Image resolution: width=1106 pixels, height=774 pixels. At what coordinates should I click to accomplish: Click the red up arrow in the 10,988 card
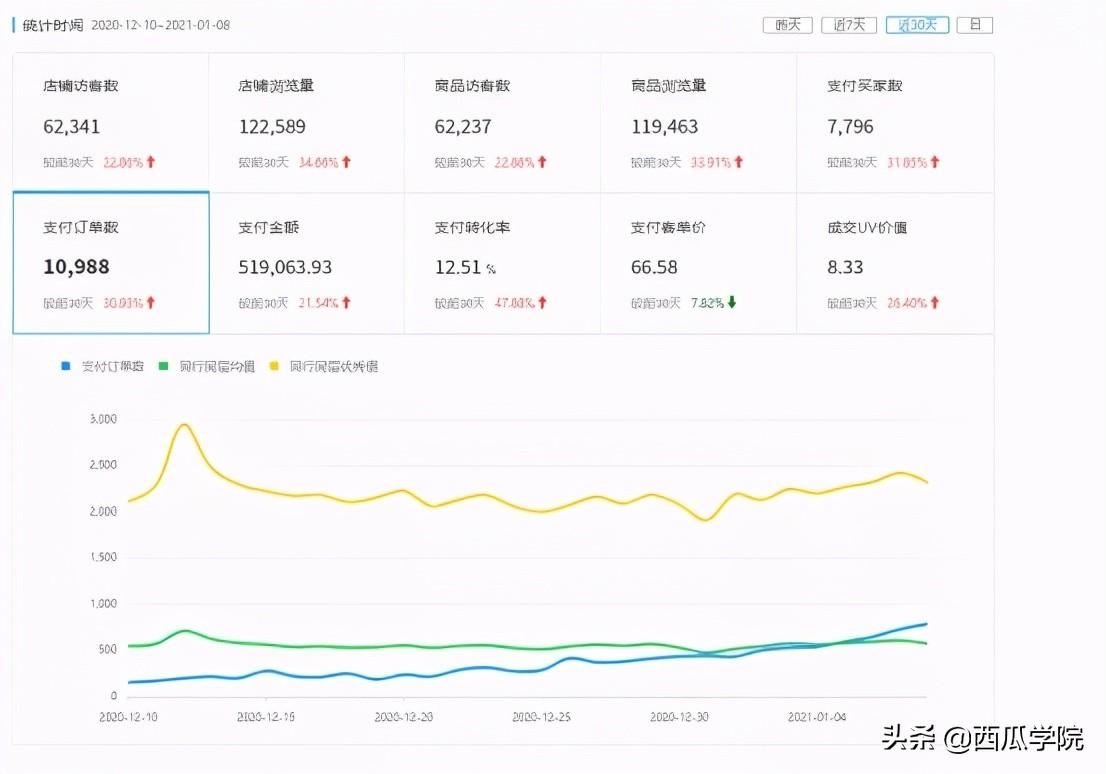coord(151,303)
